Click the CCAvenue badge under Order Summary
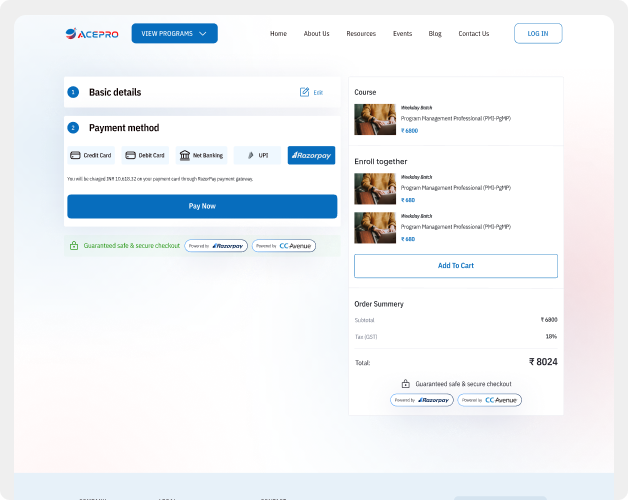Viewport: 628px width, 500px height. click(489, 400)
